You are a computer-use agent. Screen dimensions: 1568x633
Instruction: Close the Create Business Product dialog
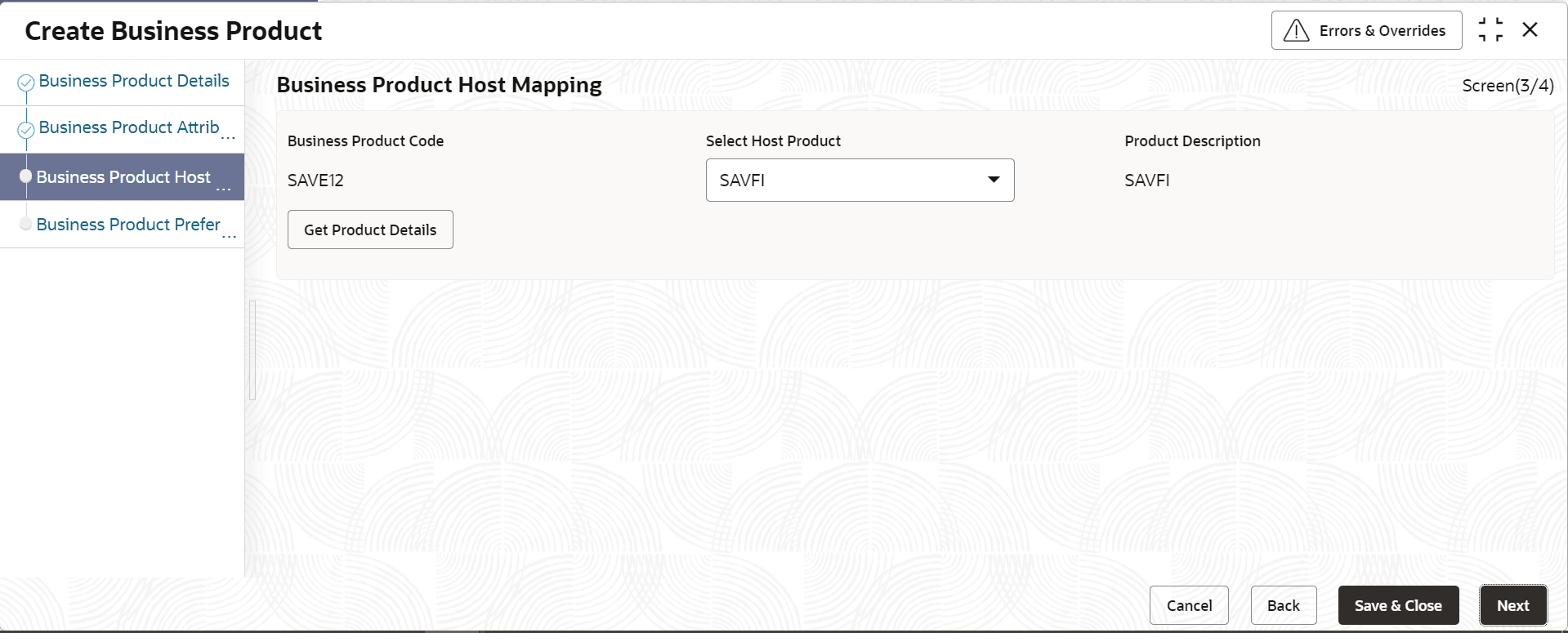[1530, 30]
